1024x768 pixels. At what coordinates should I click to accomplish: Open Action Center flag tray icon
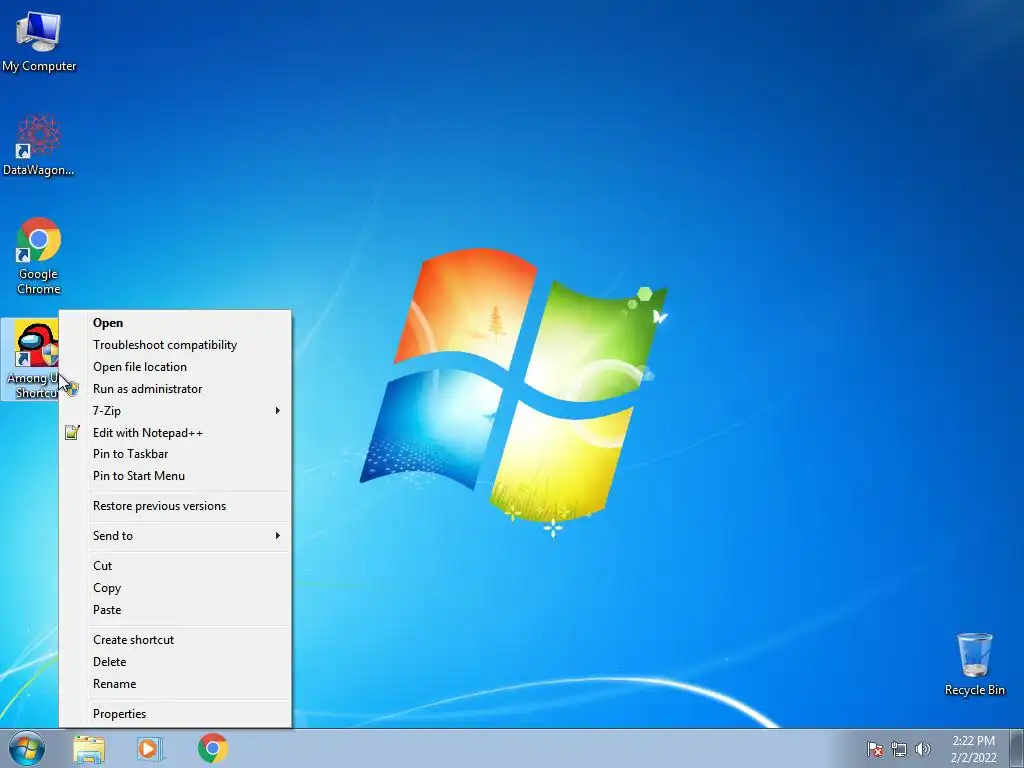(874, 749)
